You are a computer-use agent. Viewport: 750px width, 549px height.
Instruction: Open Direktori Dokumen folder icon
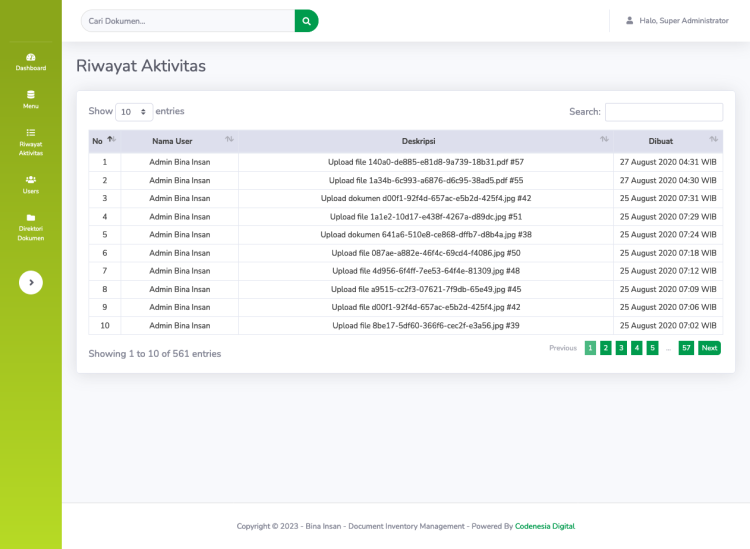pos(31,218)
